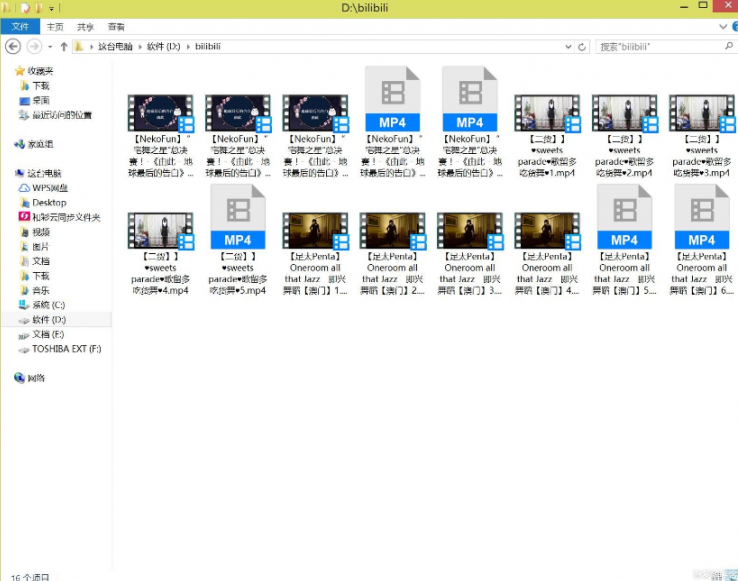Select 足太Penta Oneroom video 4 thumbnail
The height and width of the screenshot is (581, 738).
click(x=547, y=231)
